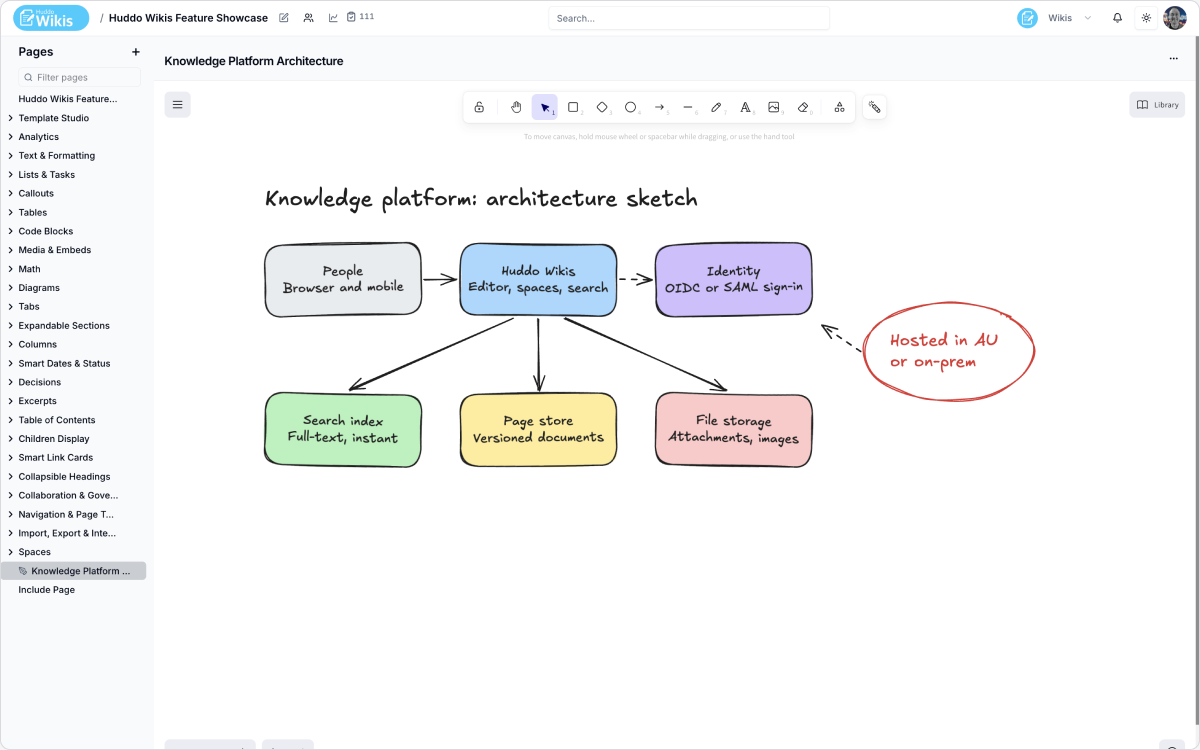Add a new page with plus icon
Image resolution: width=1200 pixels, height=750 pixels.
pyautogui.click(x=136, y=52)
